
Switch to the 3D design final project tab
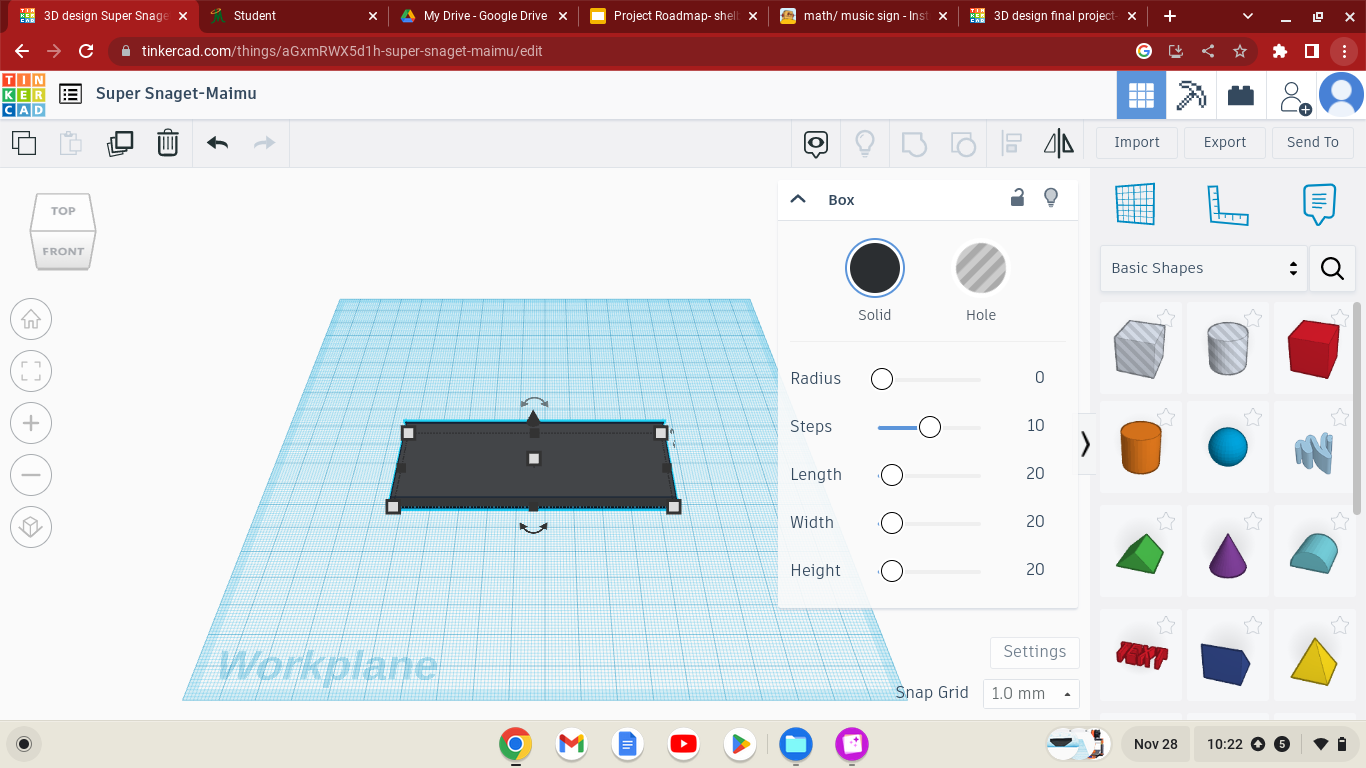tap(1050, 16)
